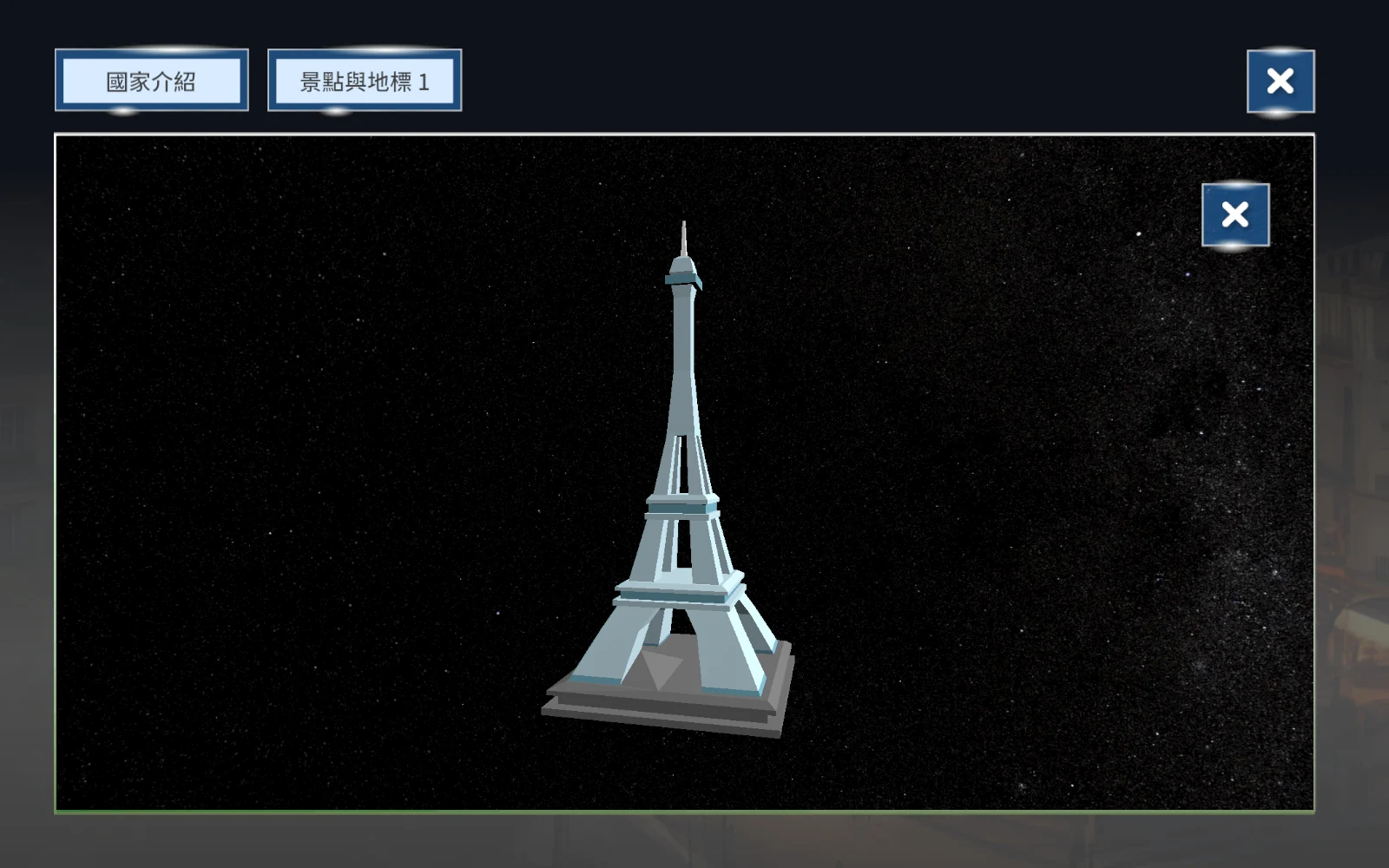This screenshot has width=1389, height=868.
Task: Close the main window with top-right X
Action: pyautogui.click(x=1280, y=82)
